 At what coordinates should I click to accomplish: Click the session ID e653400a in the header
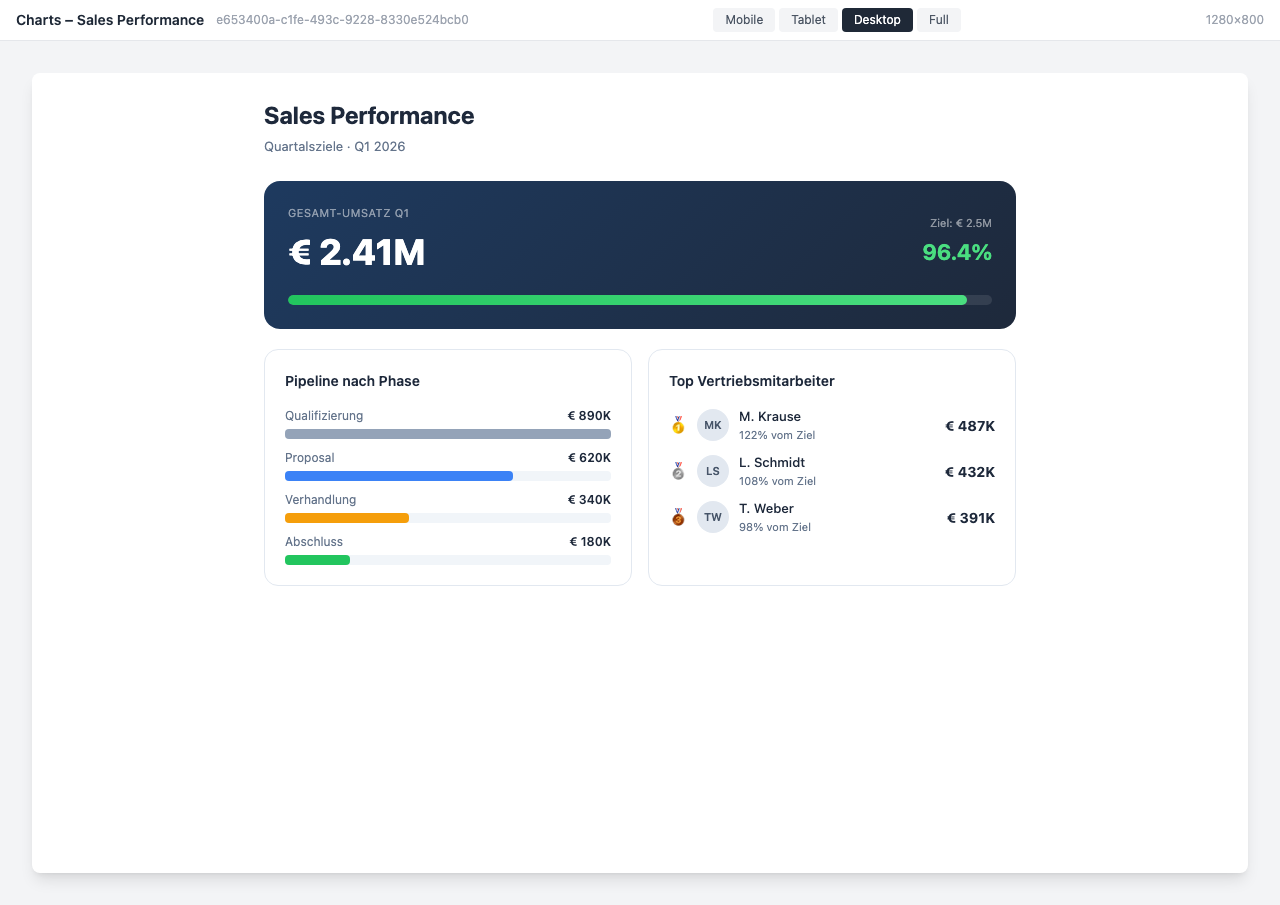pos(342,19)
